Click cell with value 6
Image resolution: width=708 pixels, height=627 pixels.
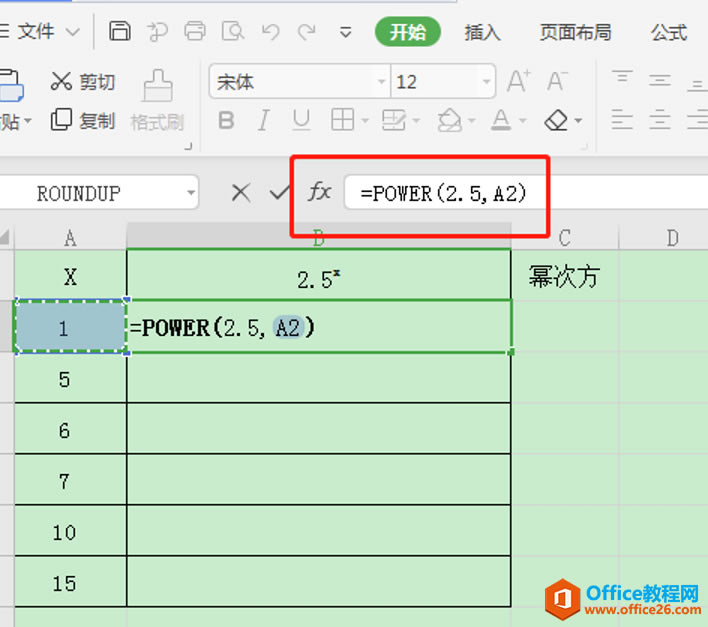[x=70, y=429]
